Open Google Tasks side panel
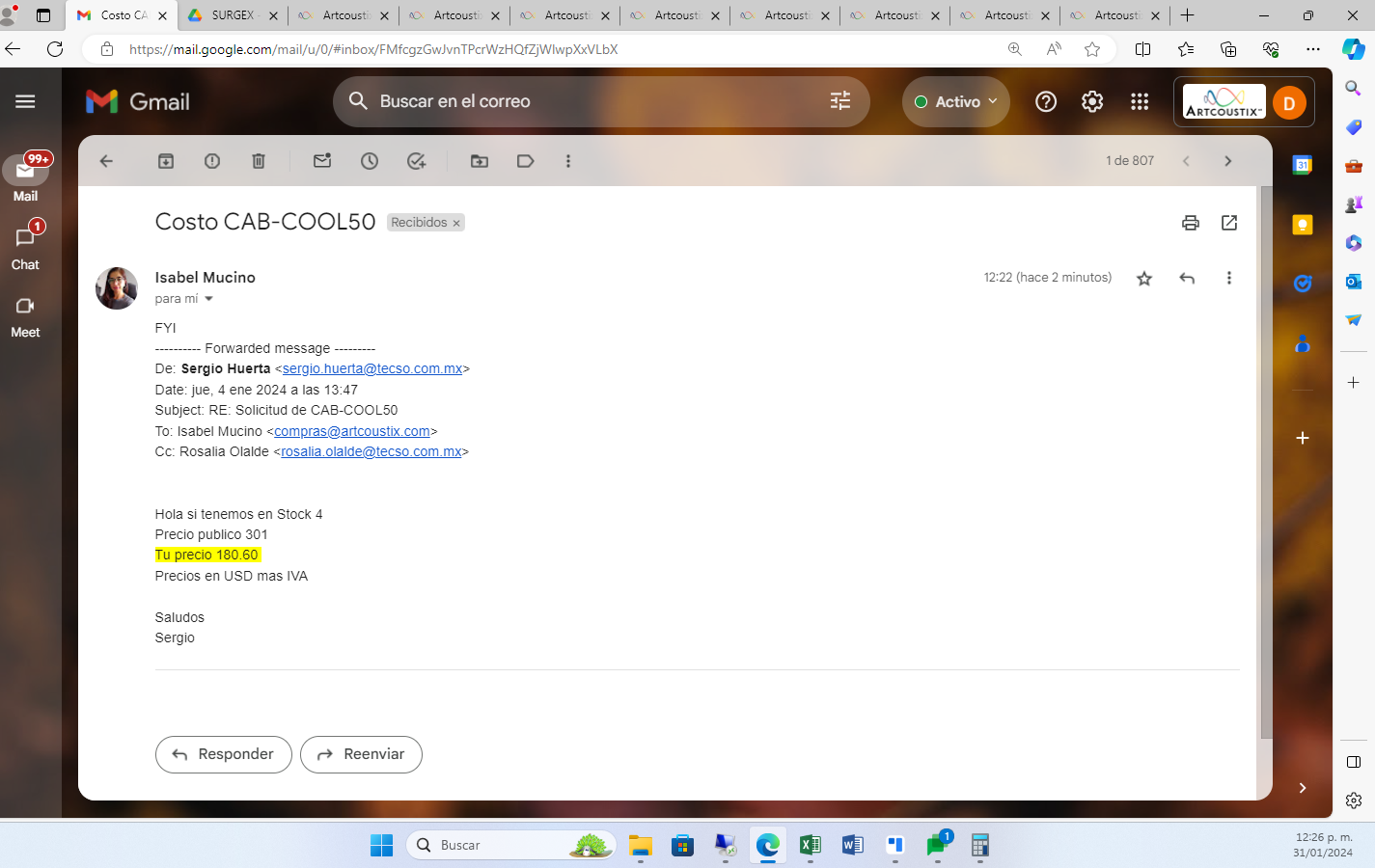 1303,284
